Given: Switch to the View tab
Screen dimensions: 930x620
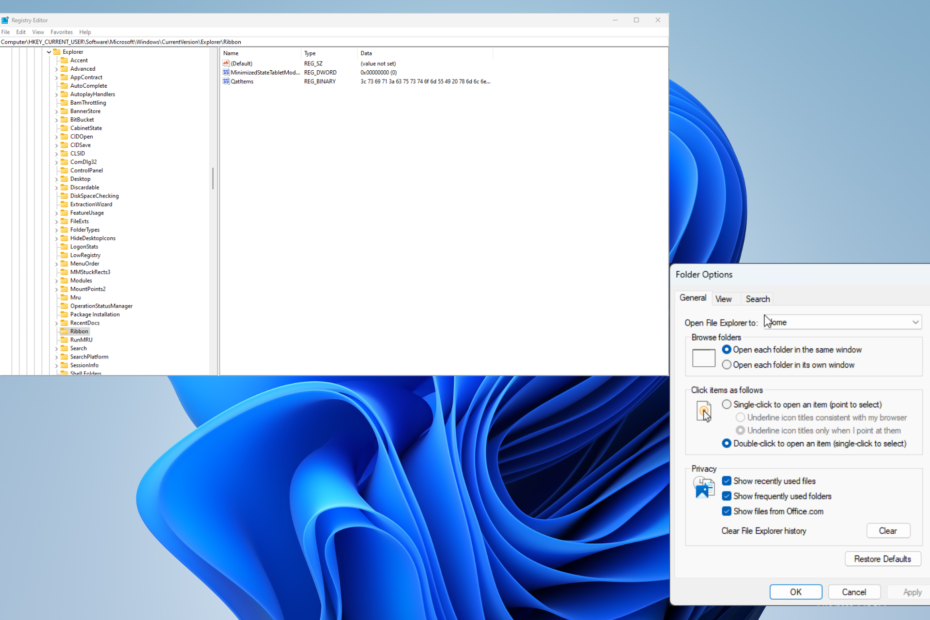Looking at the screenshot, I should tap(724, 298).
